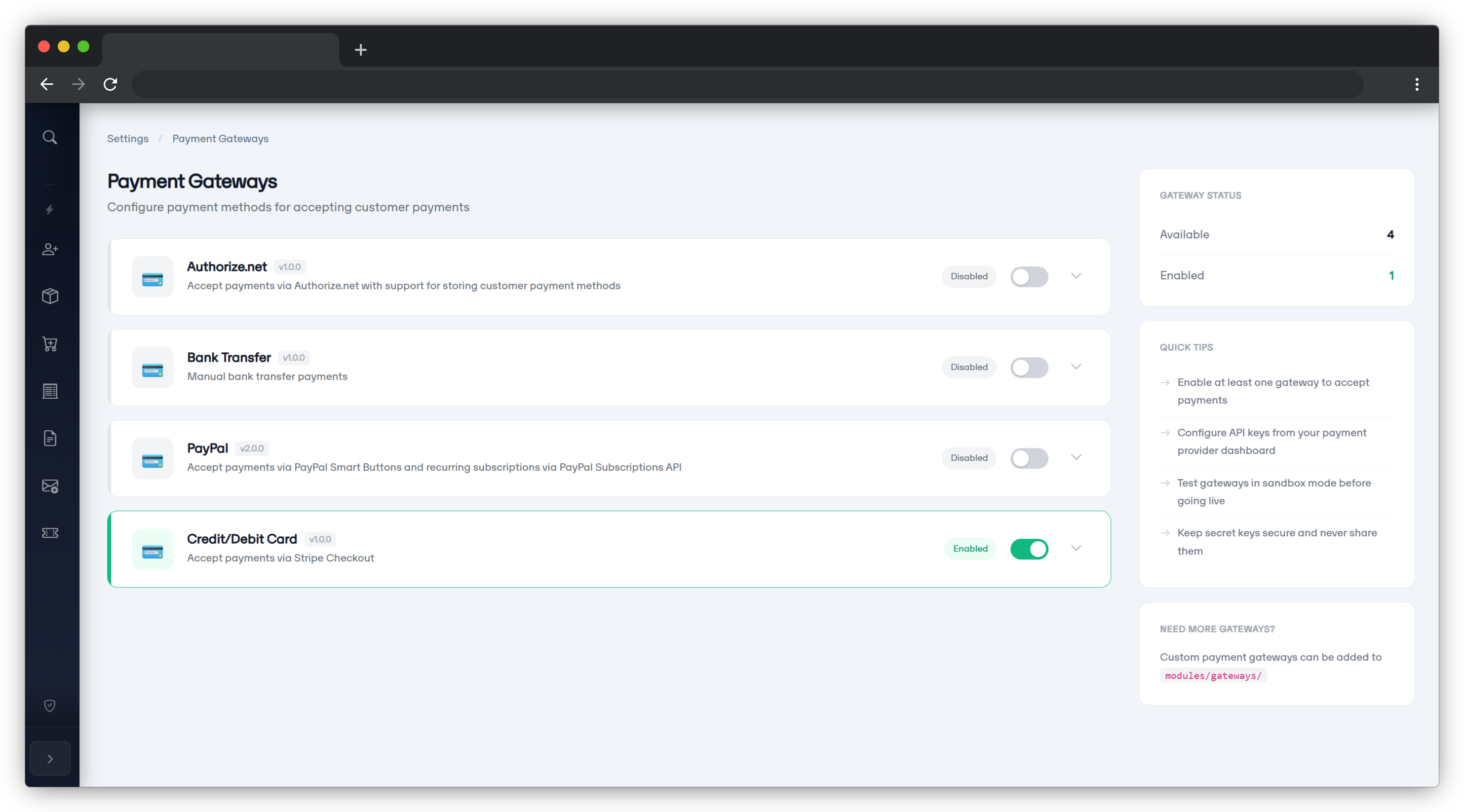Select the ticket/coupon icon in the sidebar
The image size is (1464, 812).
click(50, 533)
